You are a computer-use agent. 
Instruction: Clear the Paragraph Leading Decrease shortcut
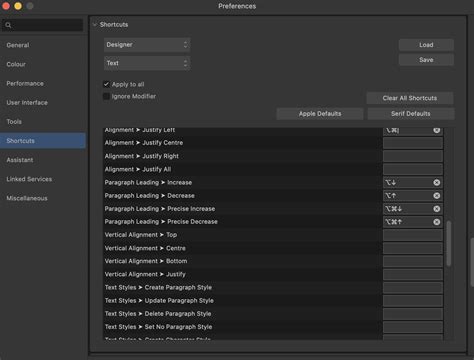pyautogui.click(x=436, y=196)
